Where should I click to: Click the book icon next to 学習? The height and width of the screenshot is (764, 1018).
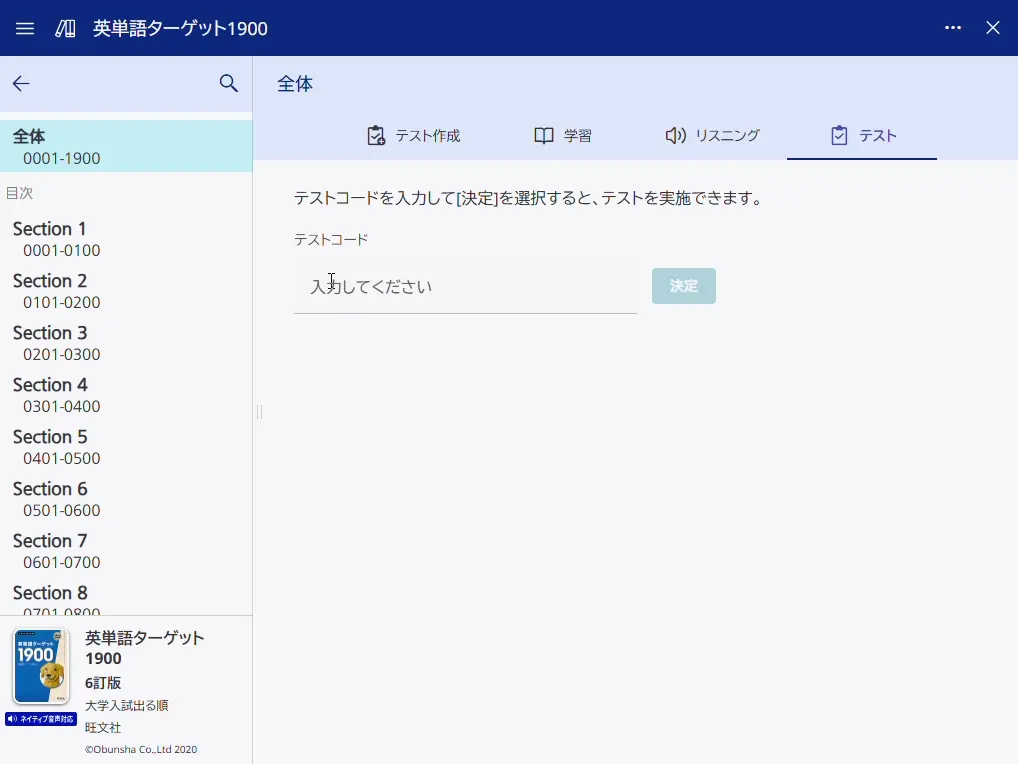coord(542,134)
